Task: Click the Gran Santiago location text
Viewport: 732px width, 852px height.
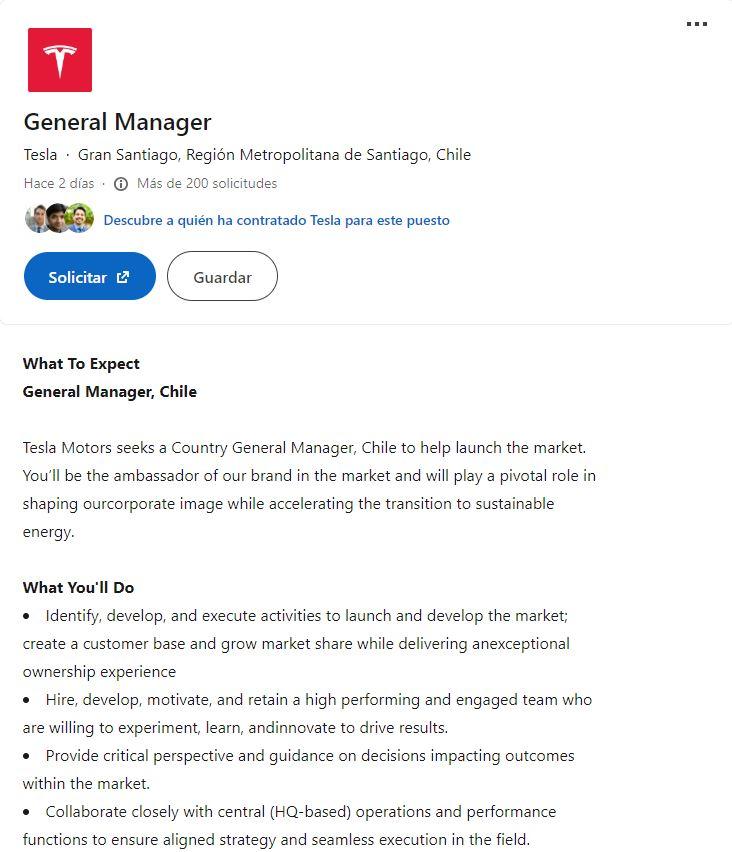Action: pyautogui.click(x=274, y=155)
